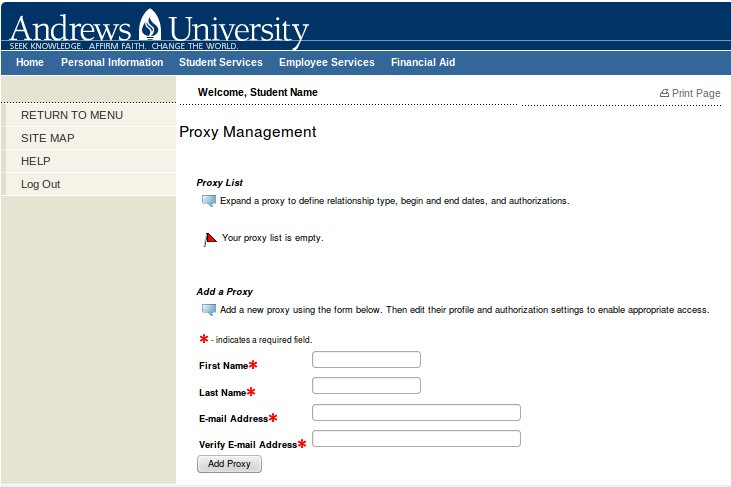Click the 'Add a Proxy' section title

(x=224, y=292)
